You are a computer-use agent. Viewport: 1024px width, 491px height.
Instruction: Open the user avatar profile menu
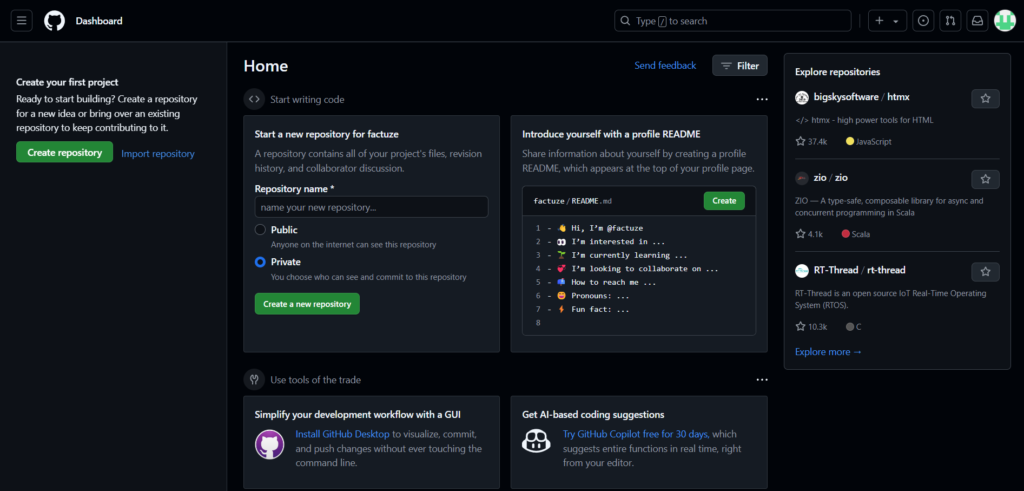pos(1004,21)
